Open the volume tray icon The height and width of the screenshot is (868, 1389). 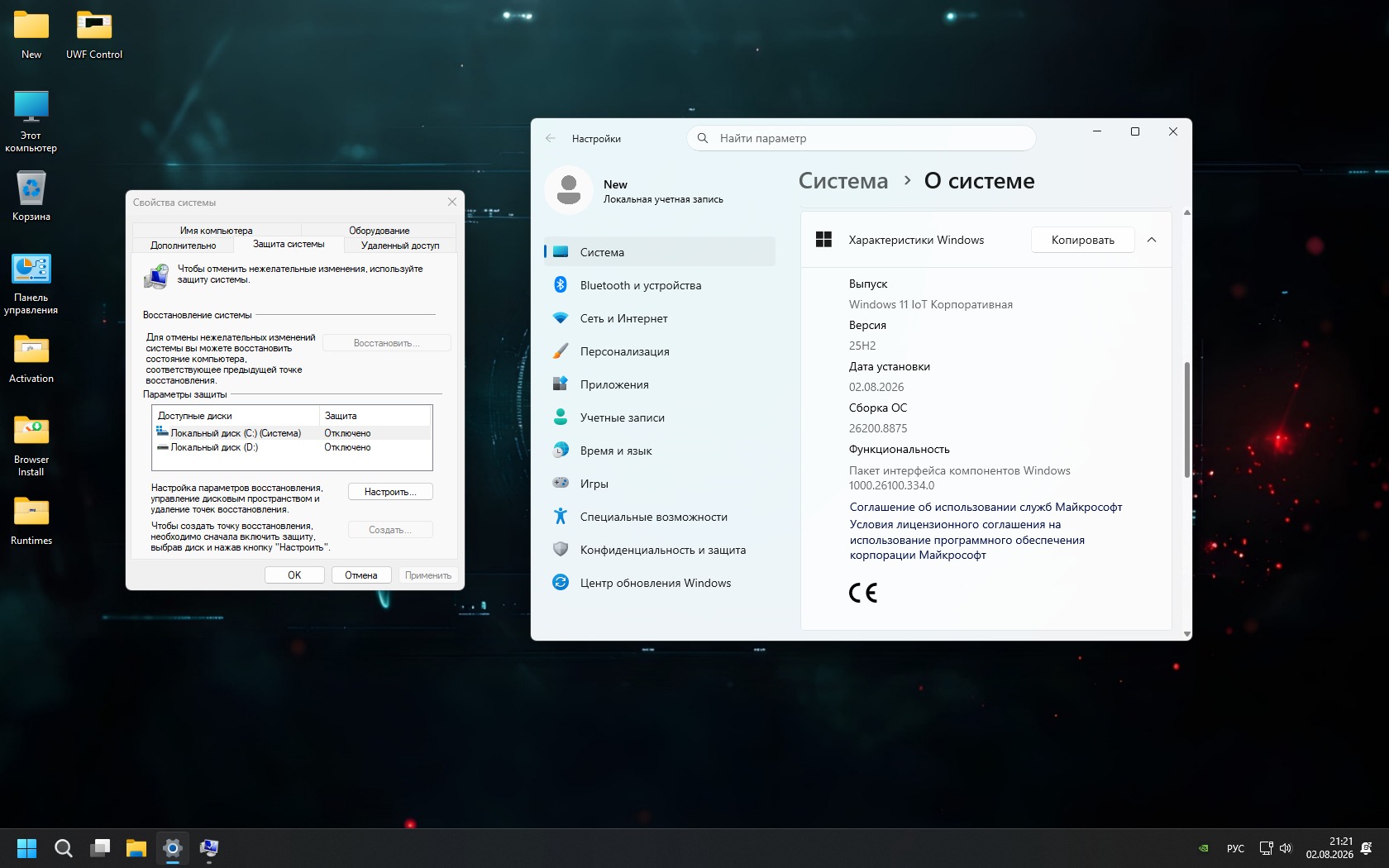coord(1286,848)
